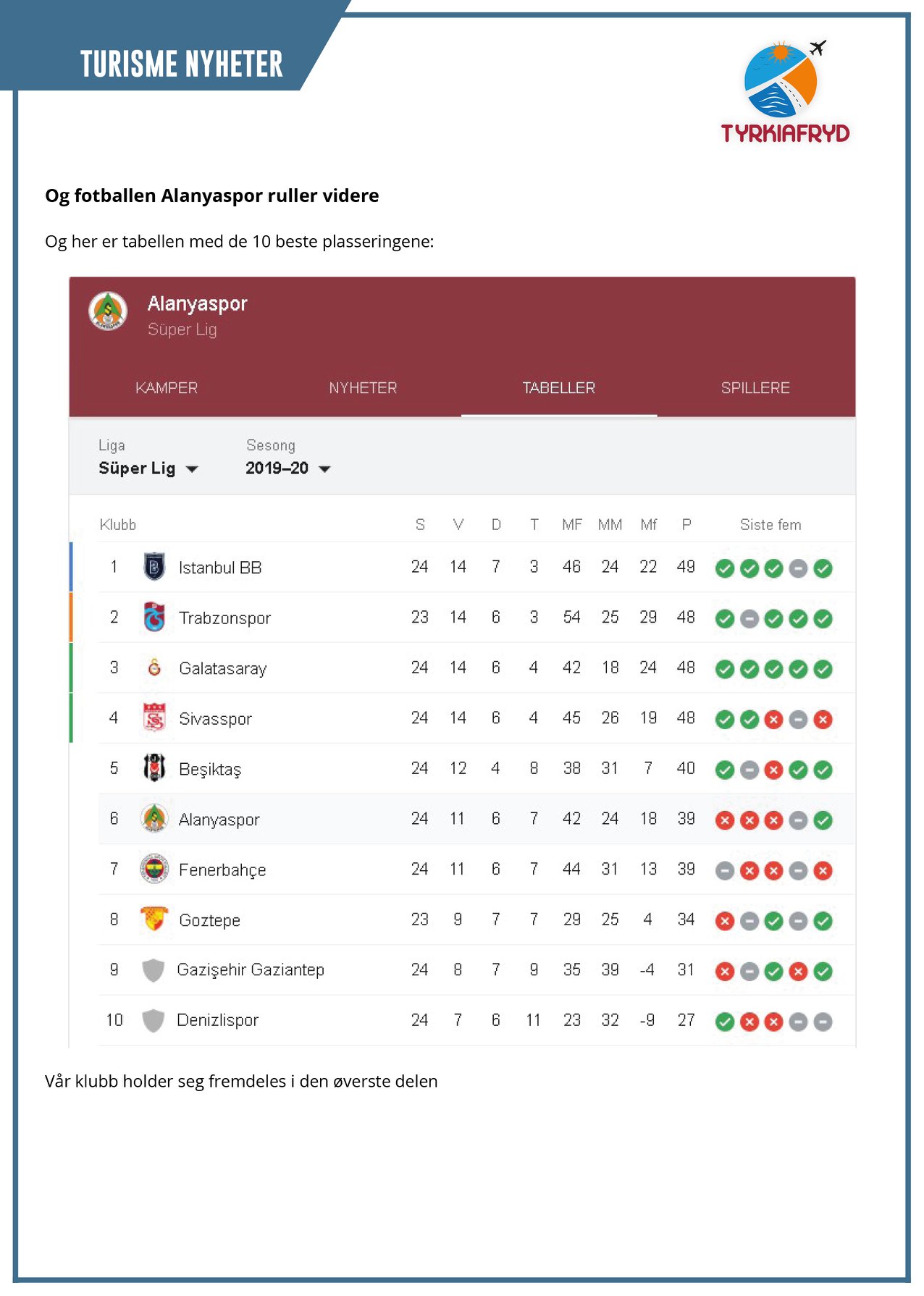Image resolution: width=924 pixels, height=1296 pixels.
Task: Click the Beşiktaş team crest
Action: [154, 768]
